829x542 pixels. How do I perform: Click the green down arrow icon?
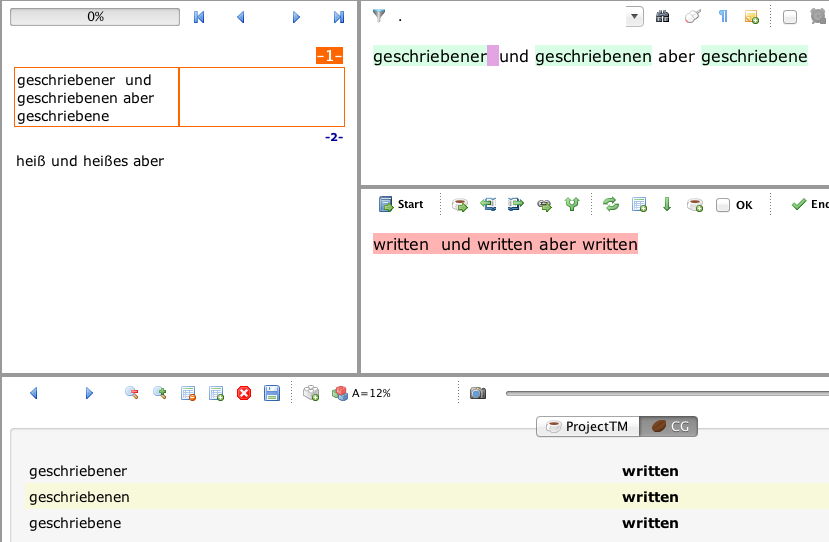[667, 204]
